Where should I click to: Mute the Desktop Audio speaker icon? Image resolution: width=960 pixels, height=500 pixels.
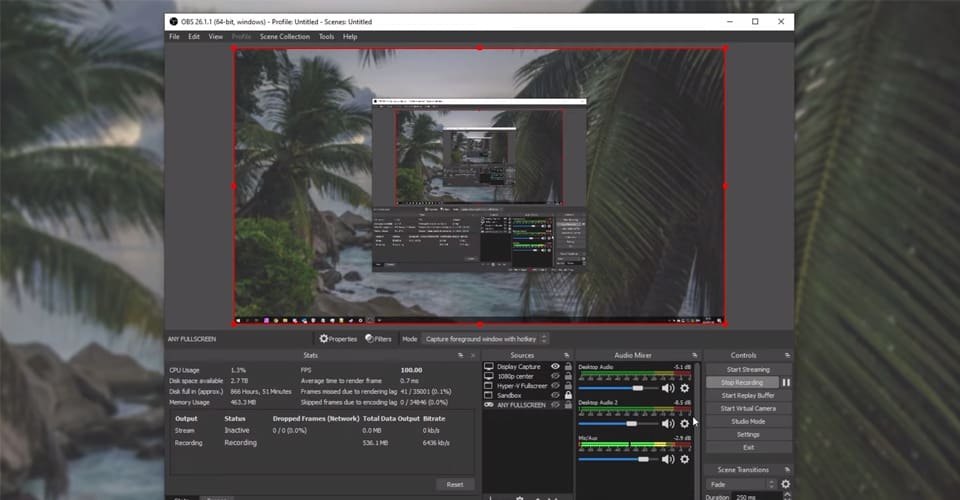667,388
